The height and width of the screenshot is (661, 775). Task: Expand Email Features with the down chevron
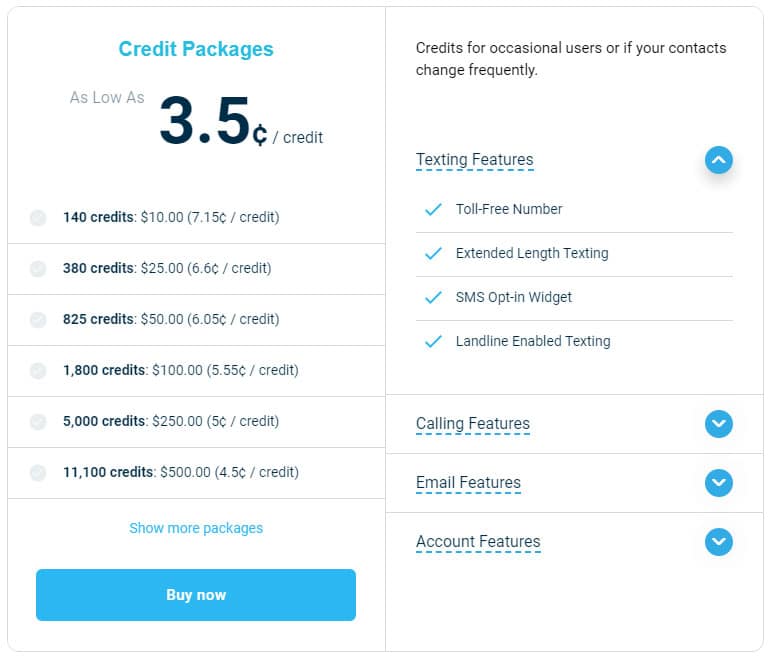(x=719, y=483)
